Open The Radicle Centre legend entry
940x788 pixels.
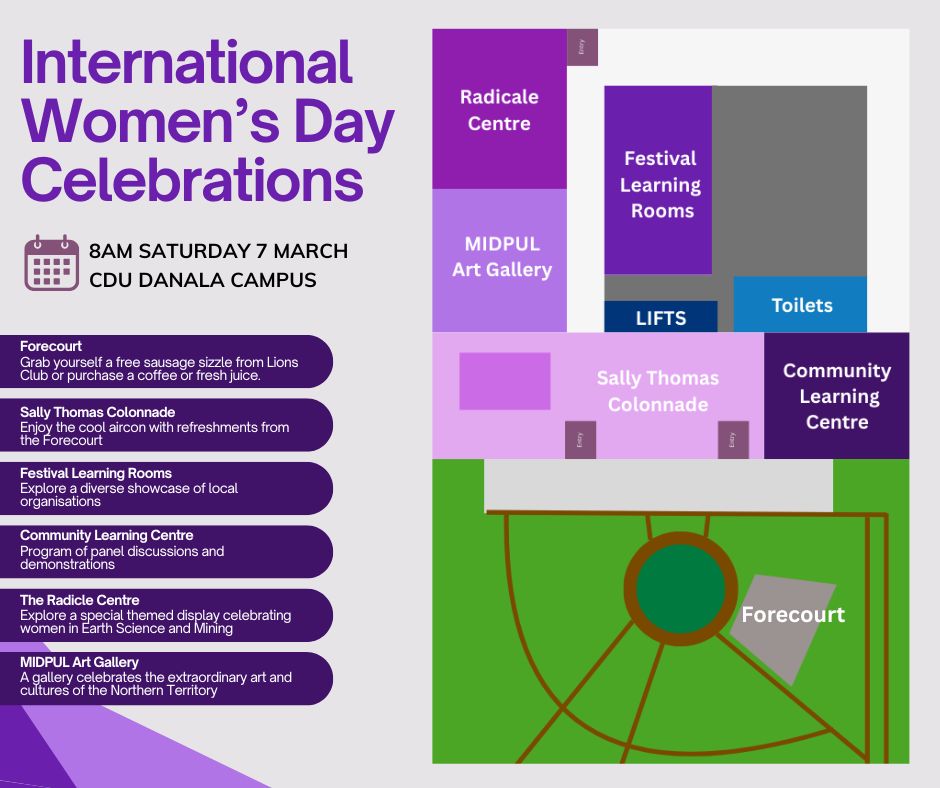pyautogui.click(x=165, y=615)
